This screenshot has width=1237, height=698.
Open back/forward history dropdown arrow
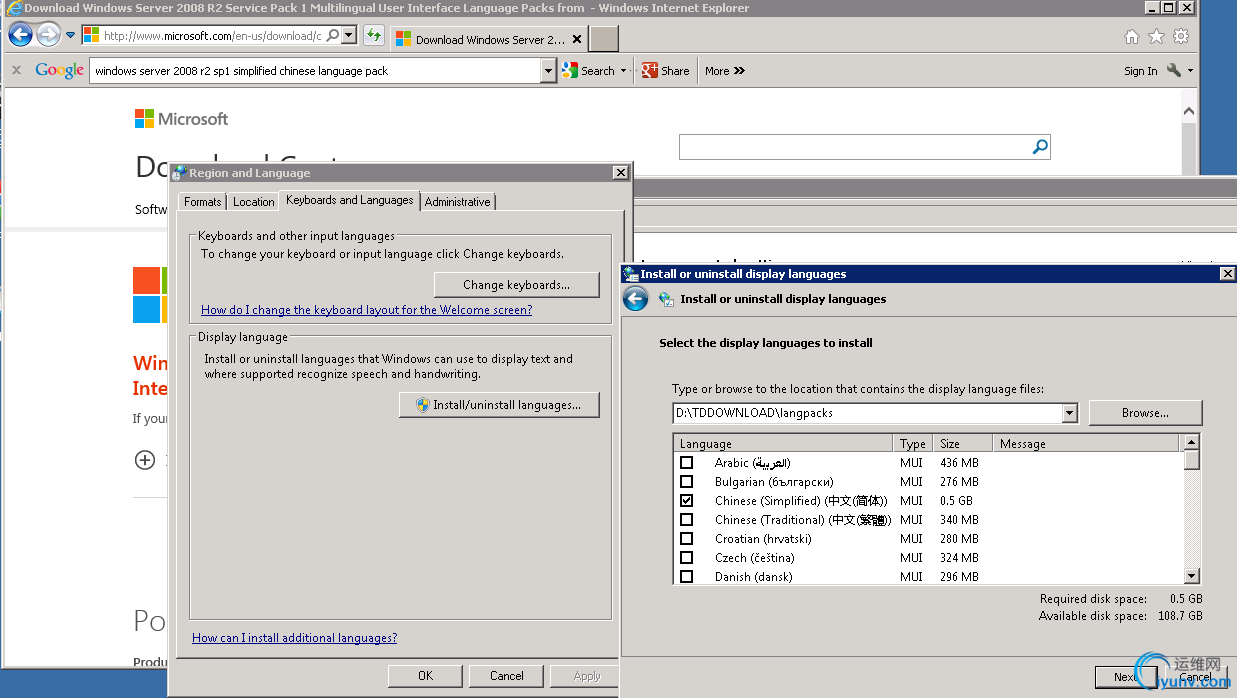[x=71, y=35]
